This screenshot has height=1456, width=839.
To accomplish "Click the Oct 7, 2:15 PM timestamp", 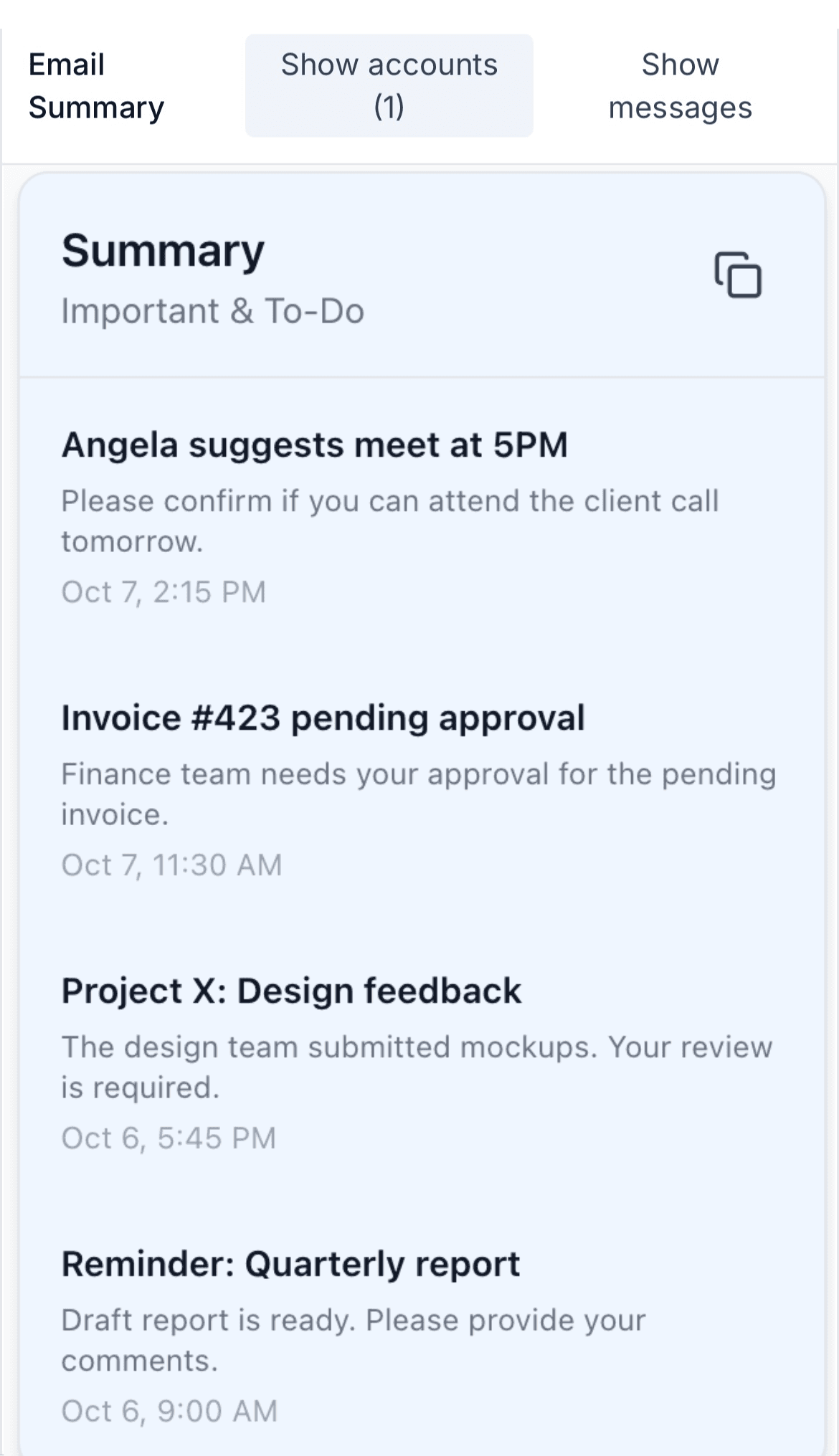I will point(163,592).
